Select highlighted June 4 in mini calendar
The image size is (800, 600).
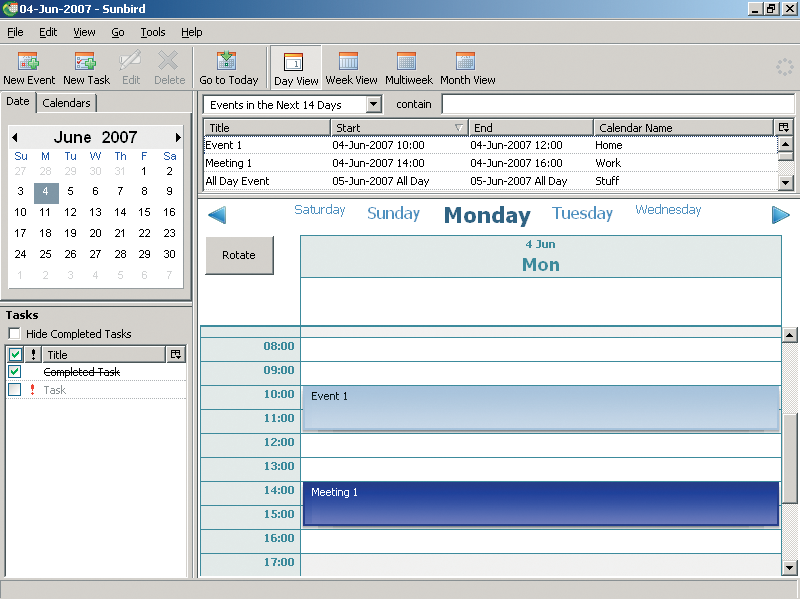pos(46,192)
